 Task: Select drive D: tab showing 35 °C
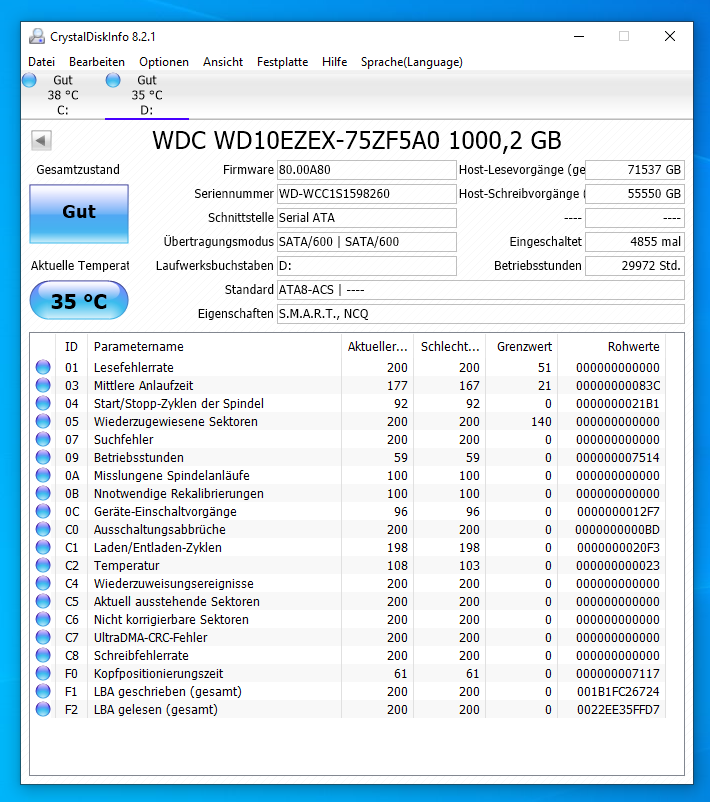[147, 95]
